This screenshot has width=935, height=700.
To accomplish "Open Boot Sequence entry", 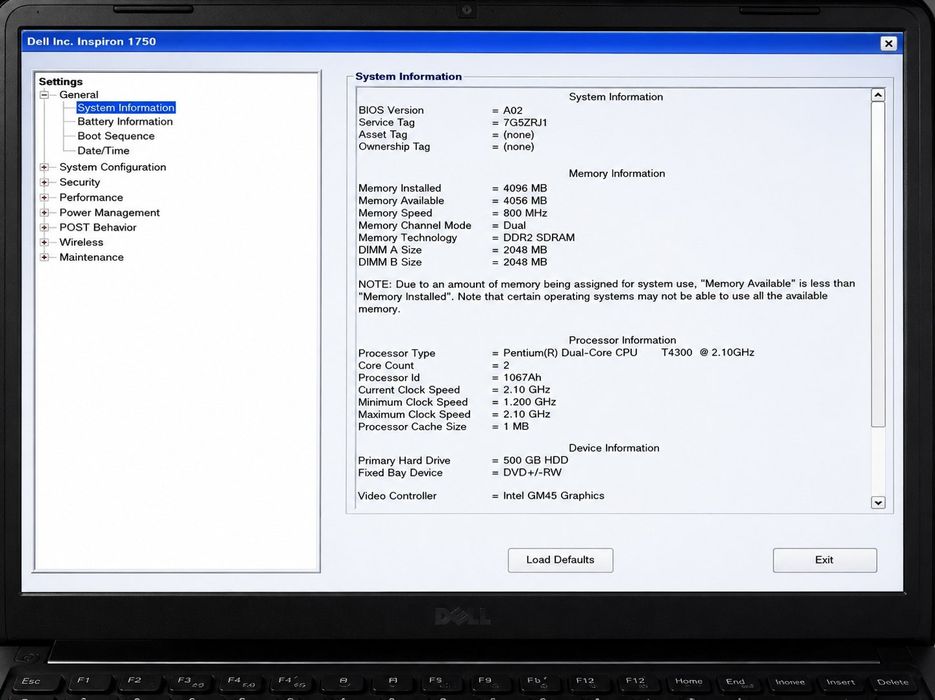I will [x=116, y=136].
